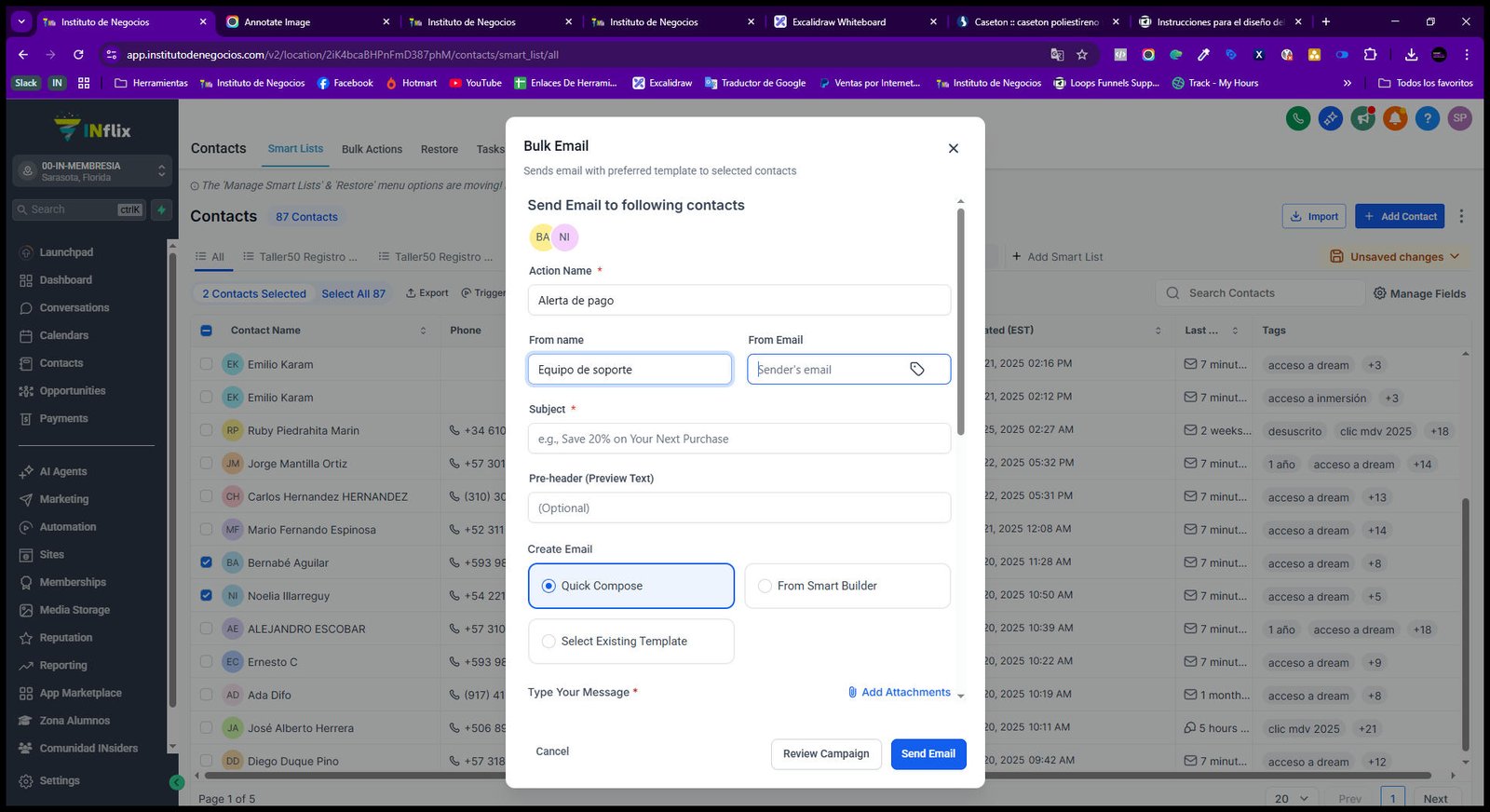
Task: Click the Subject input field
Action: click(739, 439)
